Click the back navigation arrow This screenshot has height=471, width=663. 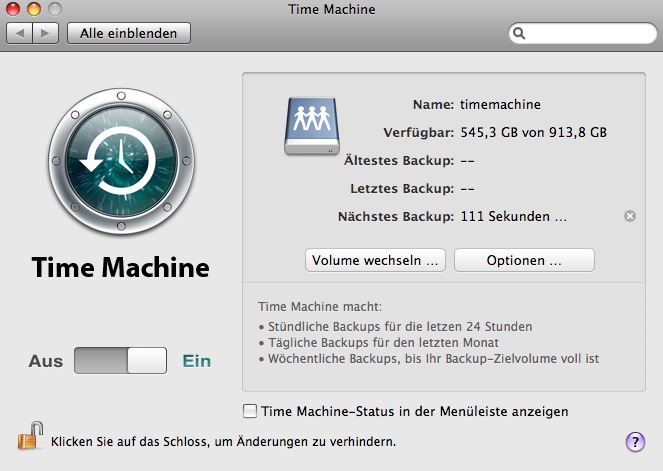20,33
